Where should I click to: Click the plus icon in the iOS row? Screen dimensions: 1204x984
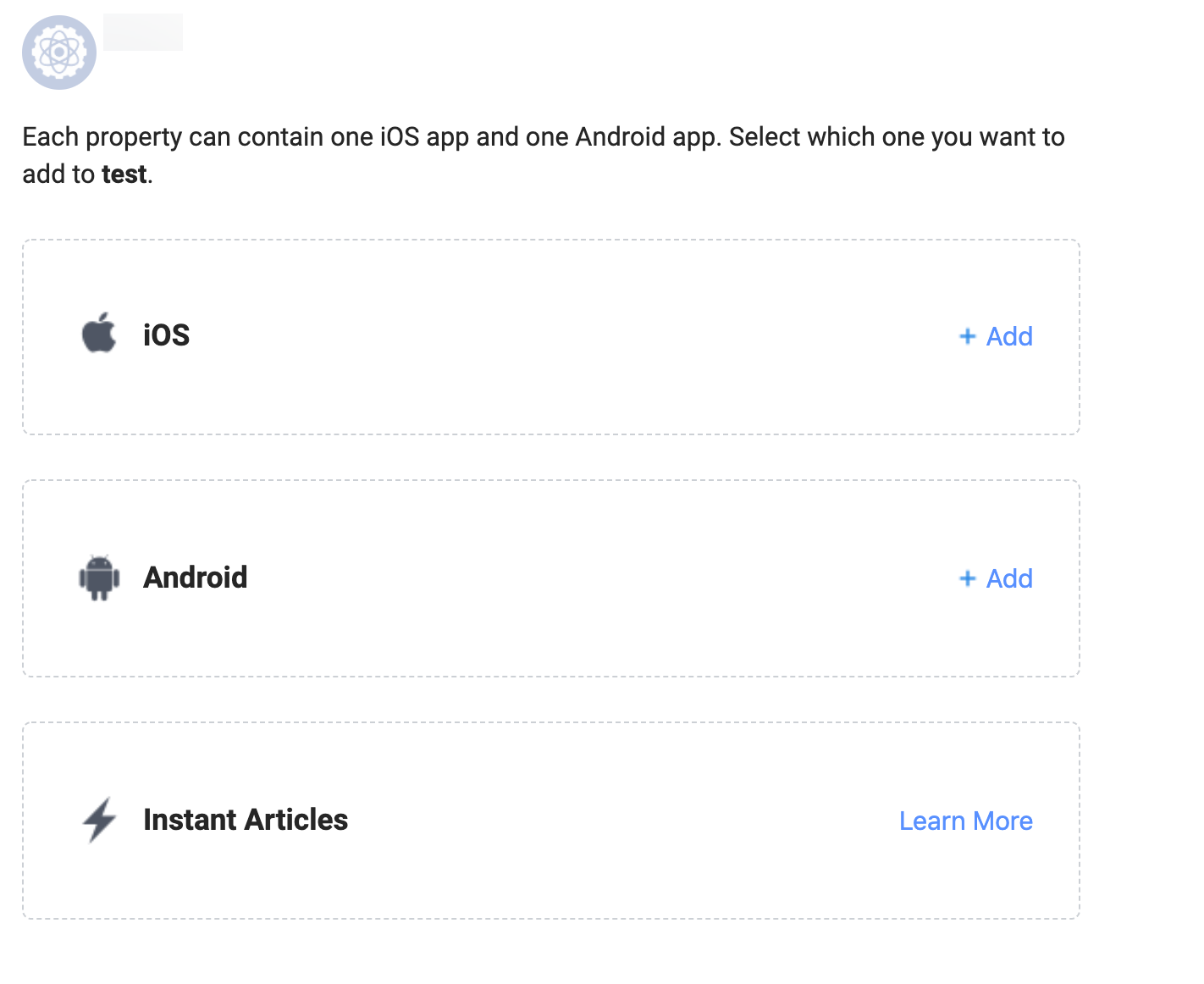(x=967, y=336)
